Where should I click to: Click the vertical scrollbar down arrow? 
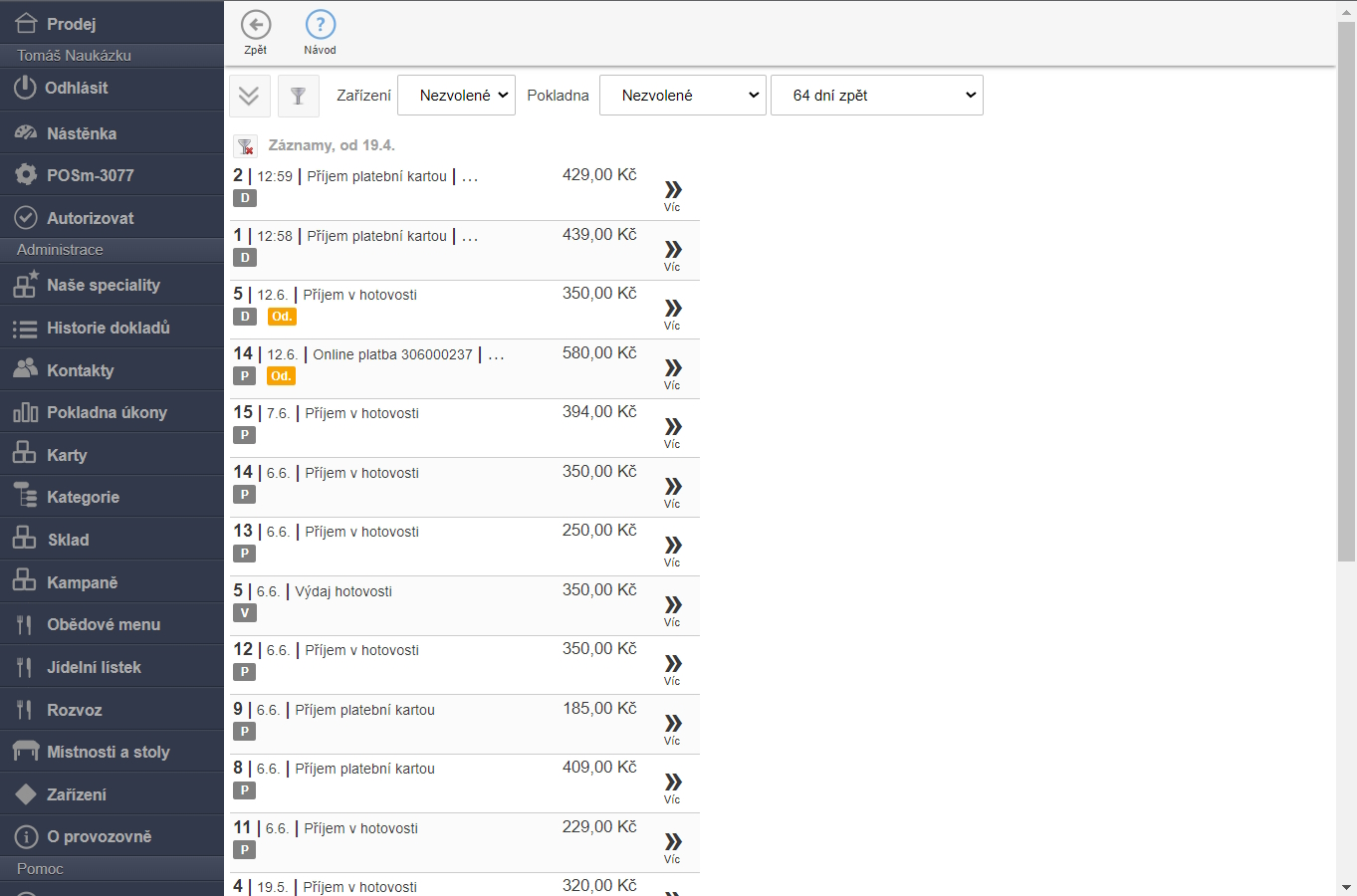tap(1346, 887)
